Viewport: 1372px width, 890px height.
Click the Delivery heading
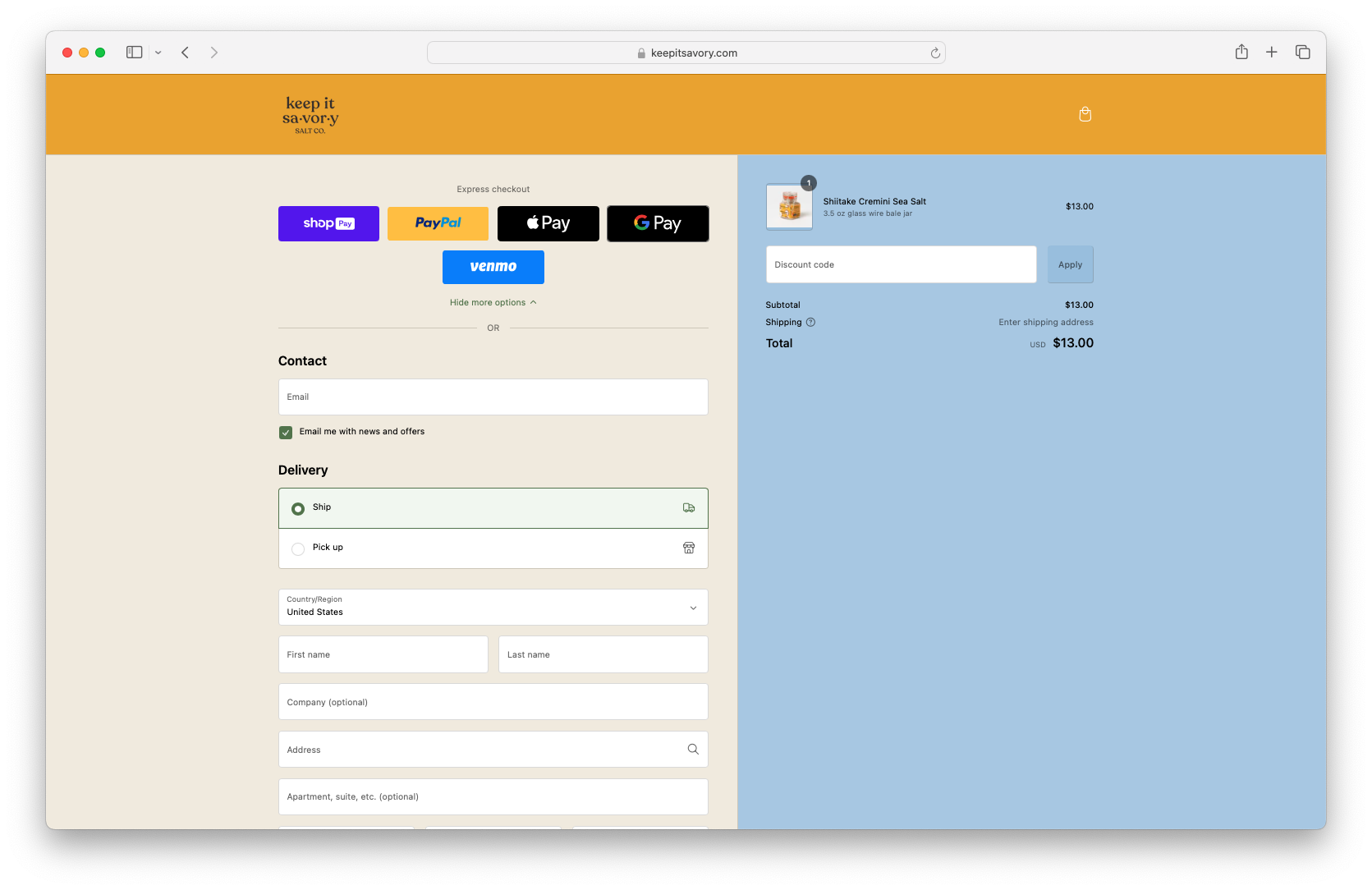point(303,470)
